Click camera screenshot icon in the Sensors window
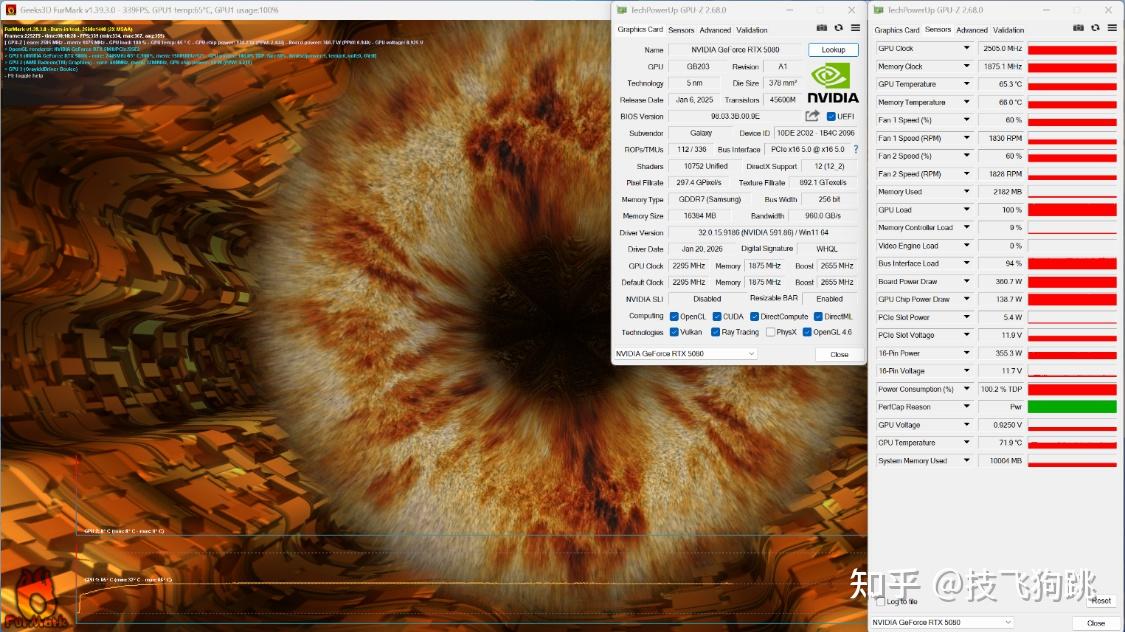Viewport: 1125px width, 632px height. pyautogui.click(x=1078, y=28)
